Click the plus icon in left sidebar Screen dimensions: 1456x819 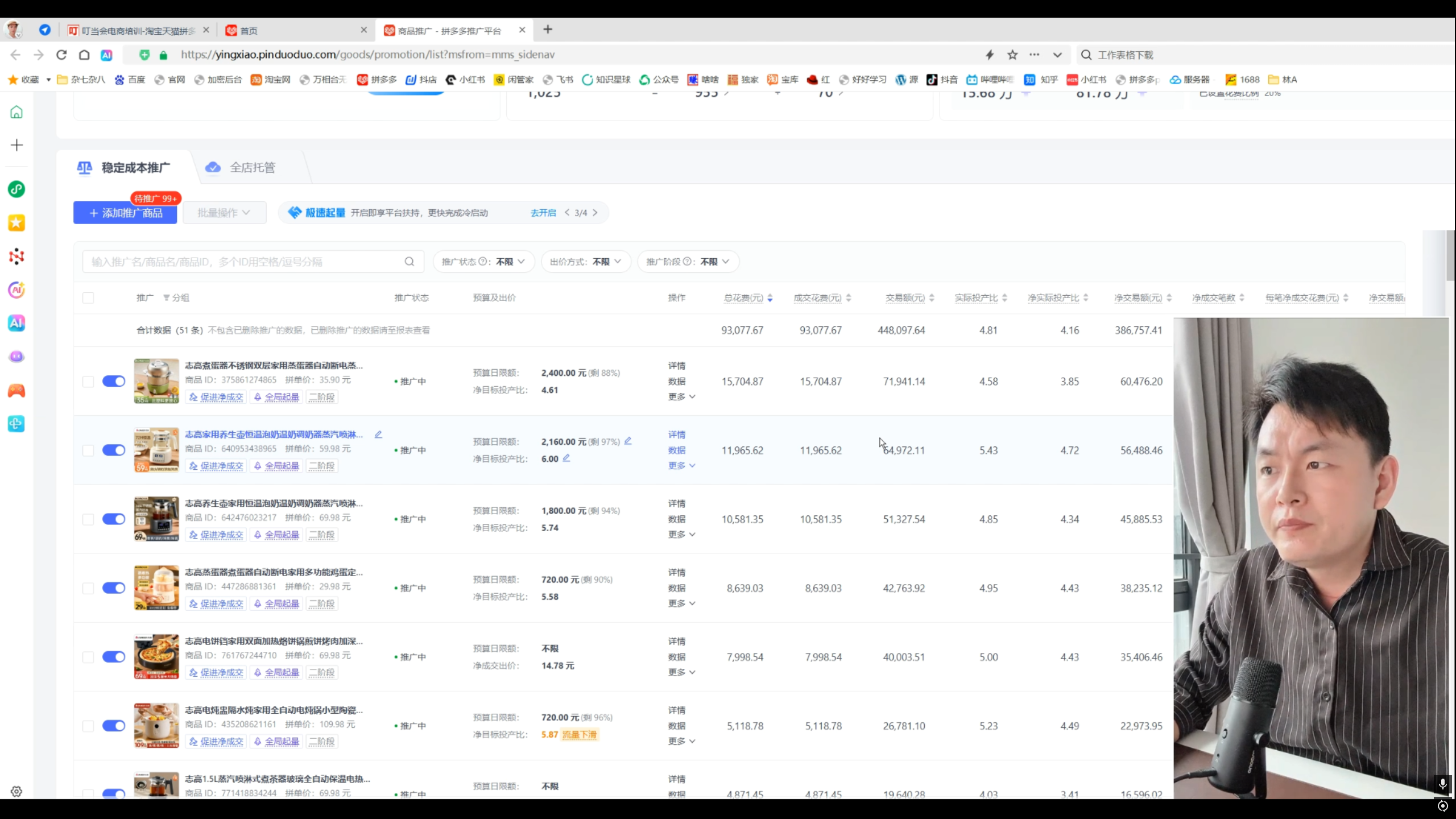(x=16, y=145)
